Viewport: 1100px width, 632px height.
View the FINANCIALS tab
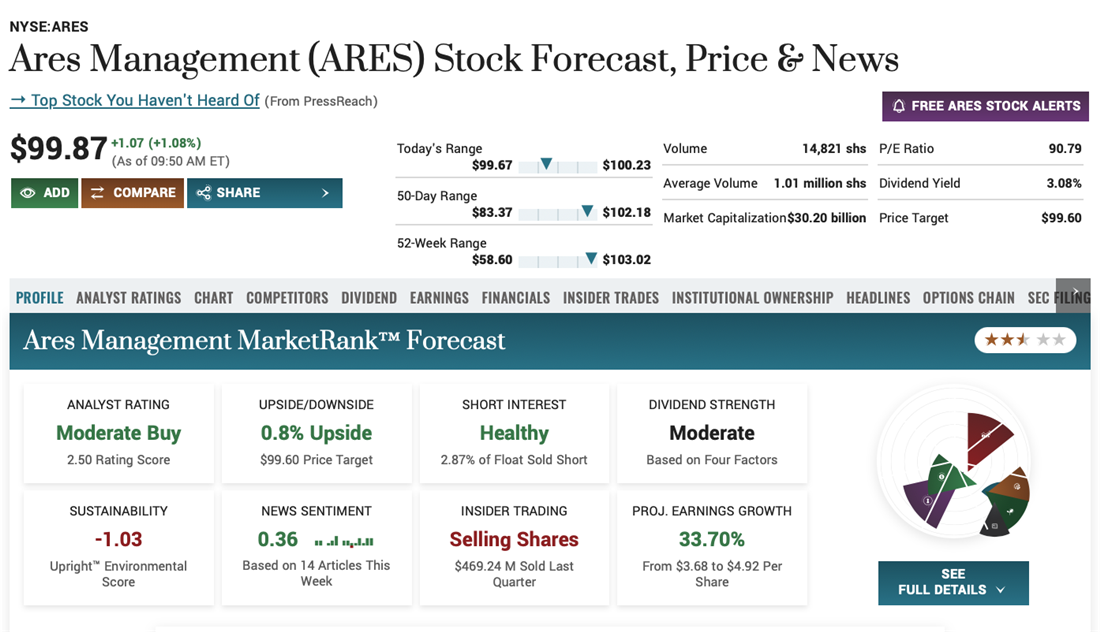coord(516,298)
